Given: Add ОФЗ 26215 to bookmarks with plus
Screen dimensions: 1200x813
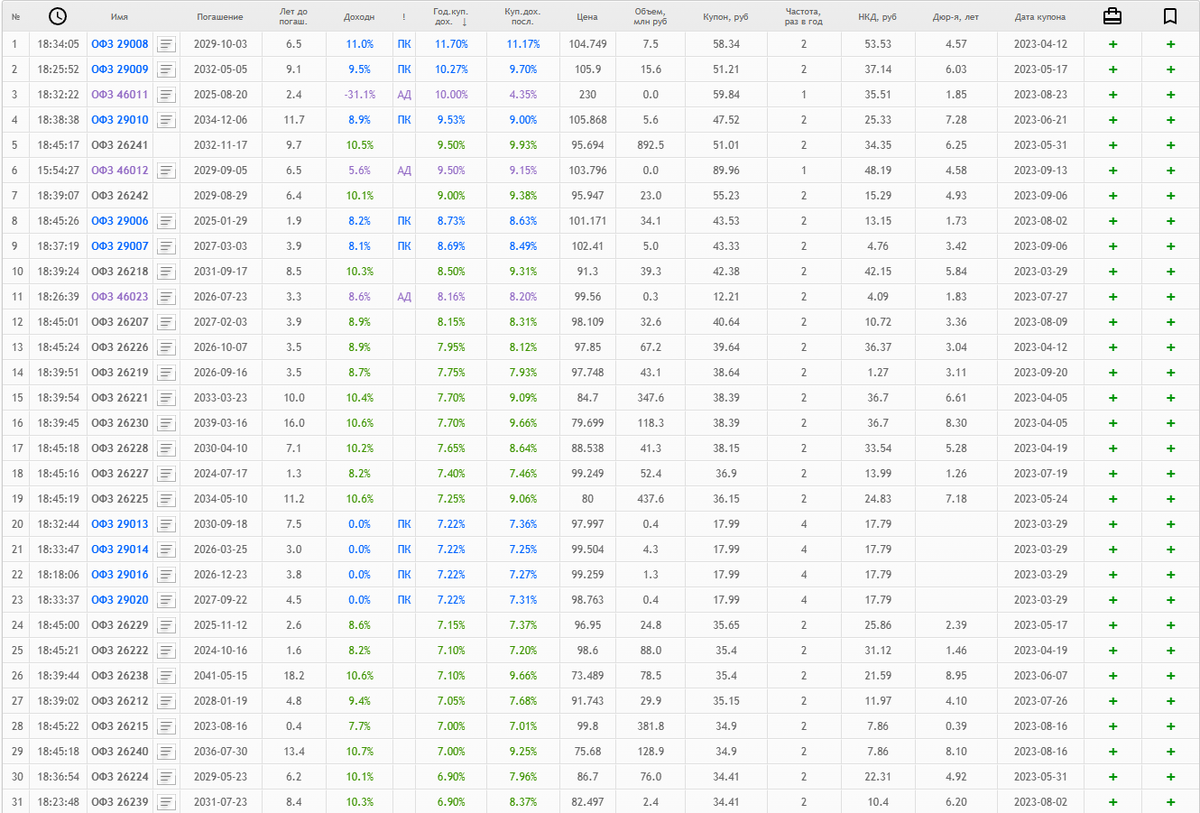Looking at the screenshot, I should (1170, 726).
